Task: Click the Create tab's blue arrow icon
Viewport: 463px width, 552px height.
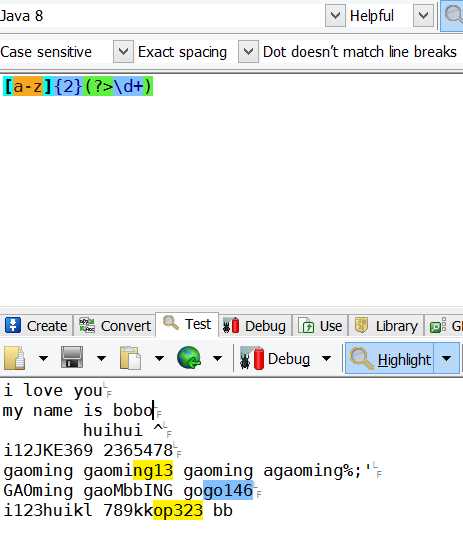Action: click(13, 325)
